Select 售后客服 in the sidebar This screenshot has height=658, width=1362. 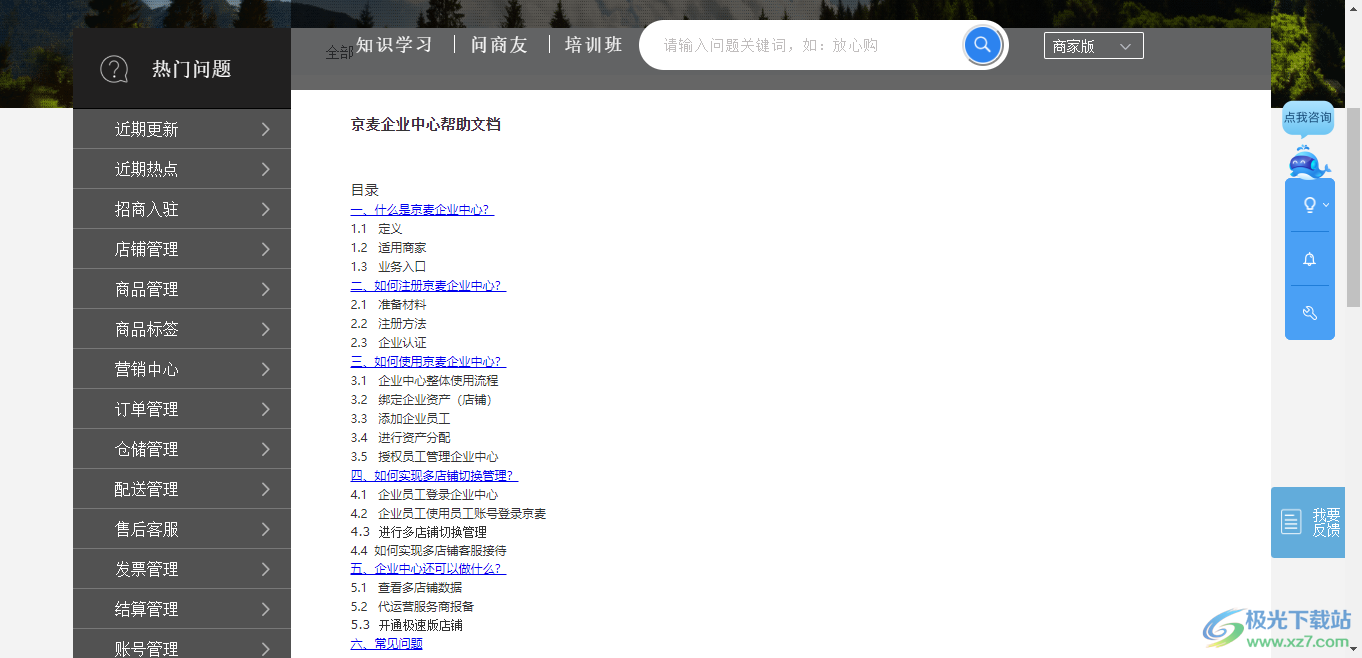pyautogui.click(x=182, y=529)
